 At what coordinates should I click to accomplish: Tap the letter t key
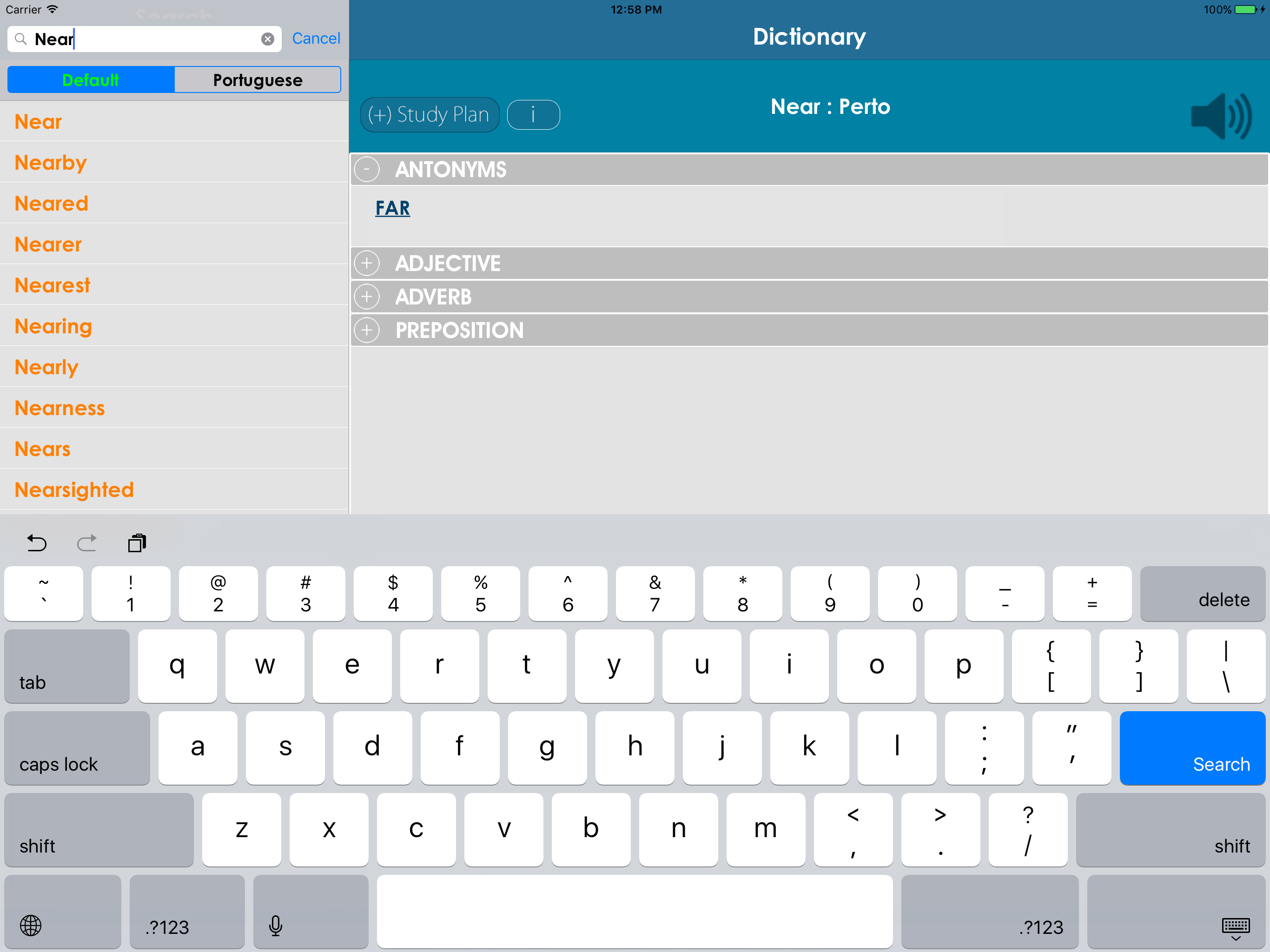(x=527, y=666)
